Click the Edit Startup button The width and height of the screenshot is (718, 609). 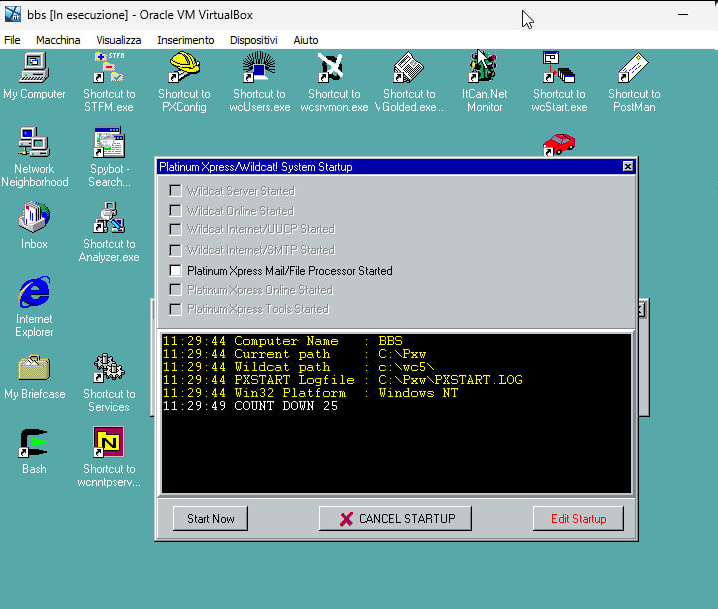click(x=578, y=519)
